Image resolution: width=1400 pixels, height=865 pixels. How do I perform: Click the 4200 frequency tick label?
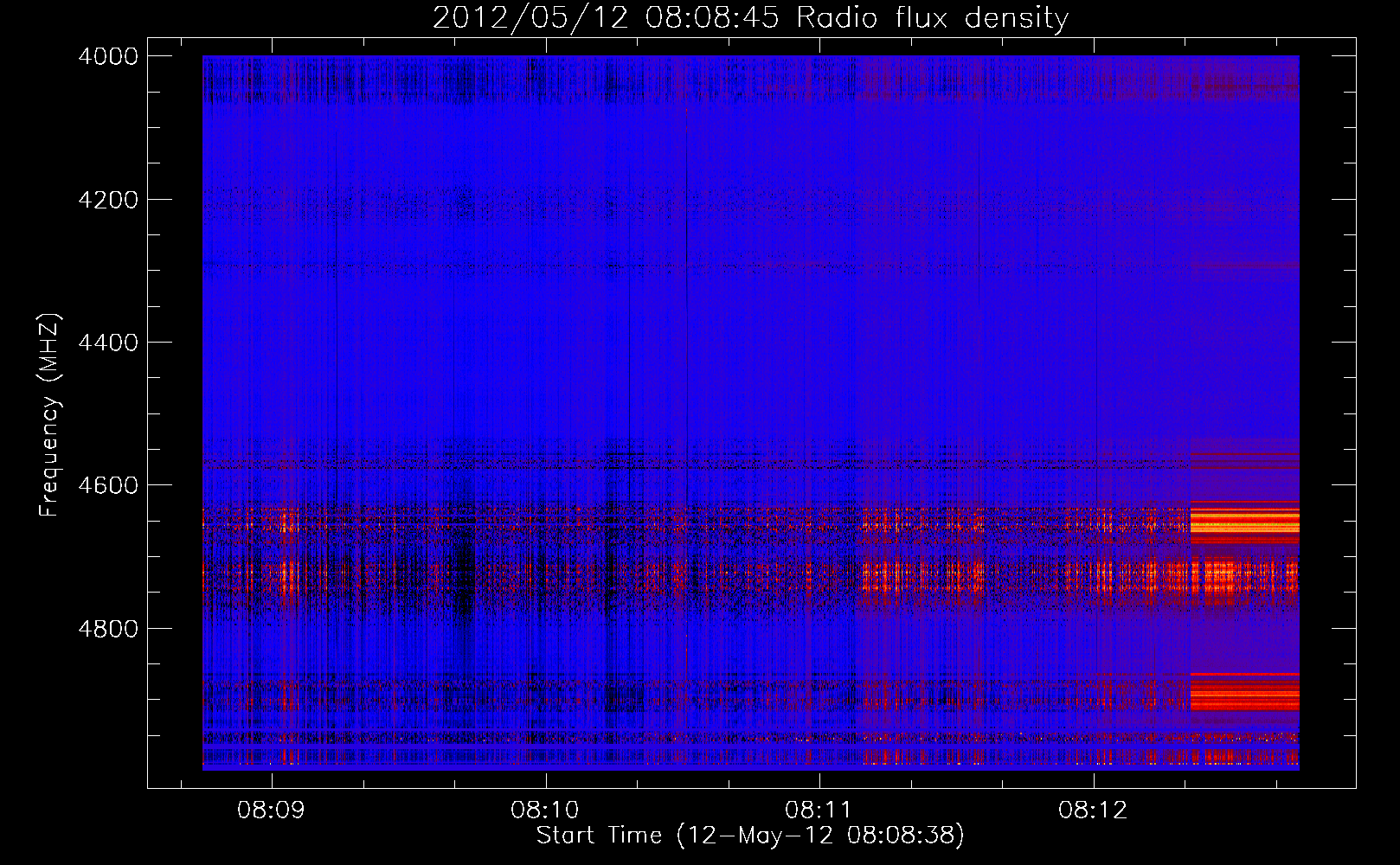click(108, 200)
